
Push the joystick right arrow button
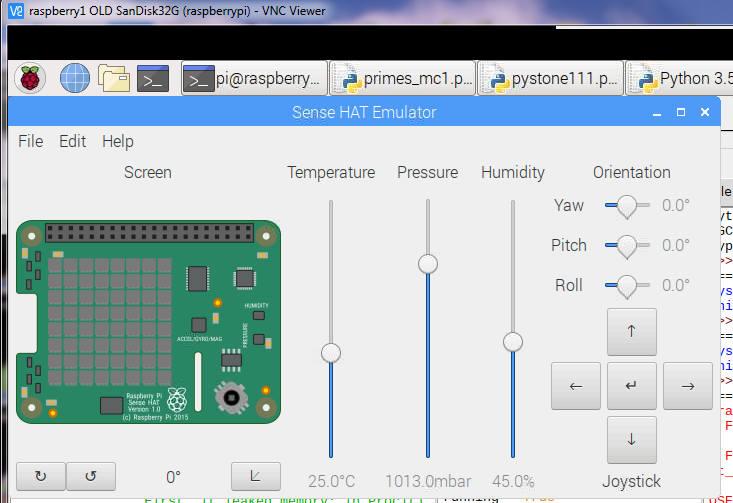tap(688, 386)
